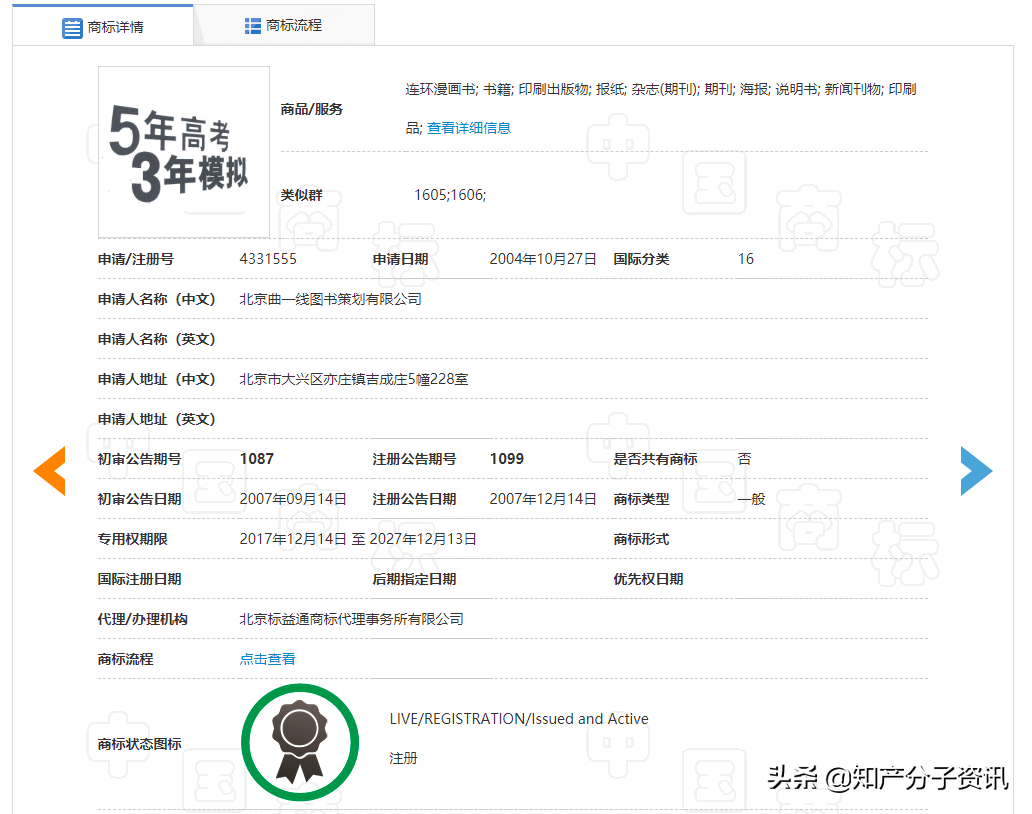The height and width of the screenshot is (814, 1032).
Task: Click 点击查看 next to 商标流程
Action: 267,659
